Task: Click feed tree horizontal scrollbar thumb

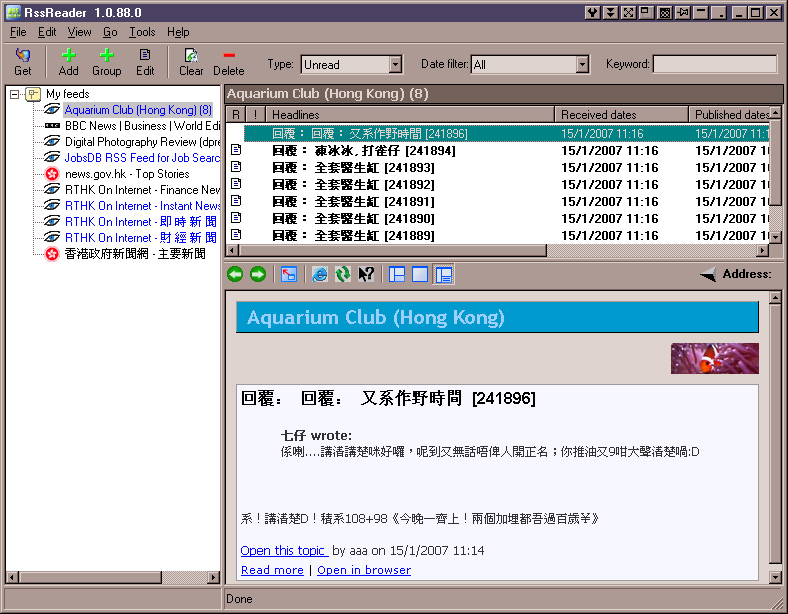Action: 90,577
